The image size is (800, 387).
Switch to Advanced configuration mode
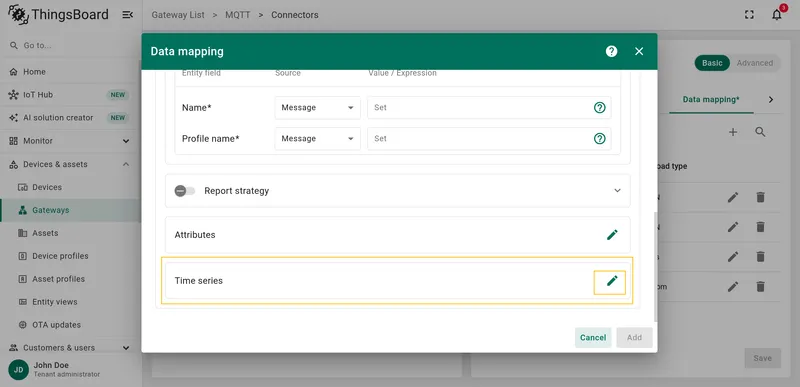[x=755, y=63]
